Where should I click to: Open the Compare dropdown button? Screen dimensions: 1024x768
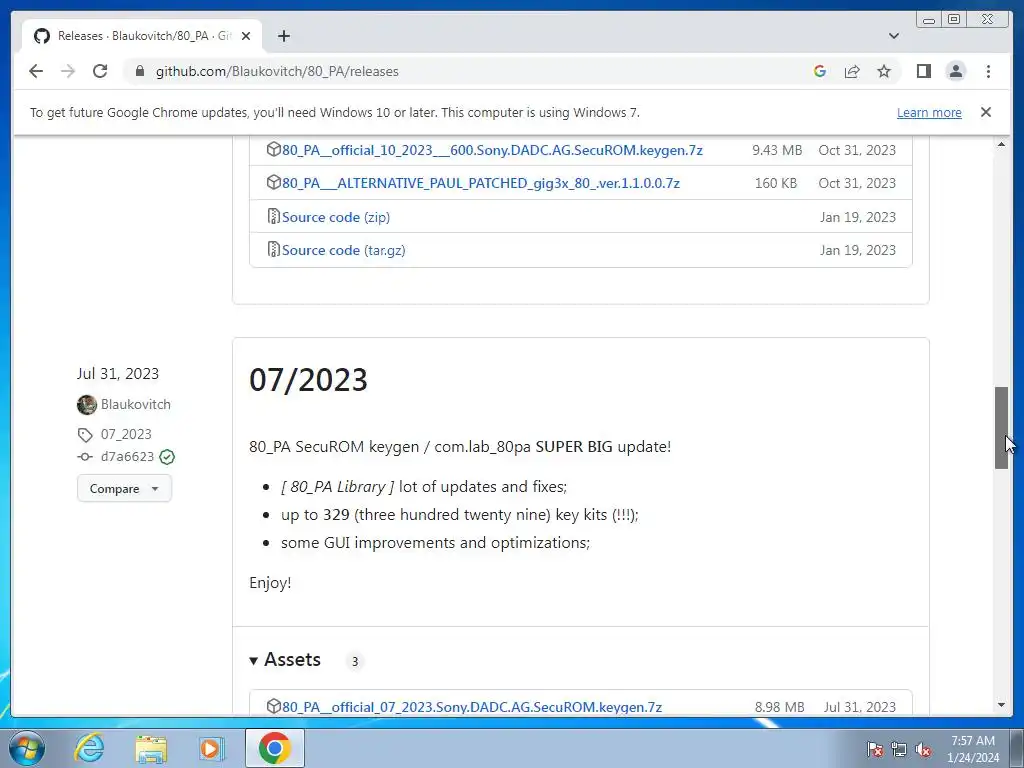coord(124,488)
